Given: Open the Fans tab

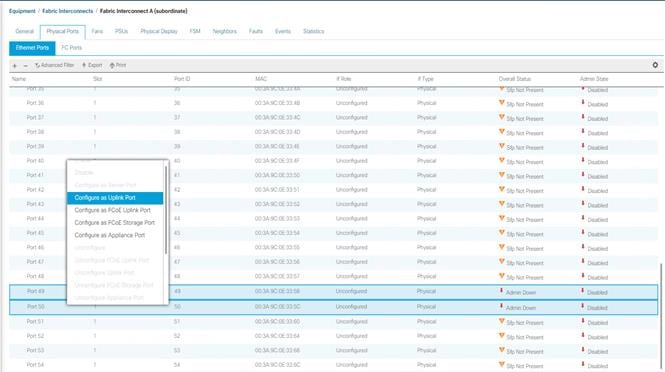Looking at the screenshot, I should (x=97, y=31).
